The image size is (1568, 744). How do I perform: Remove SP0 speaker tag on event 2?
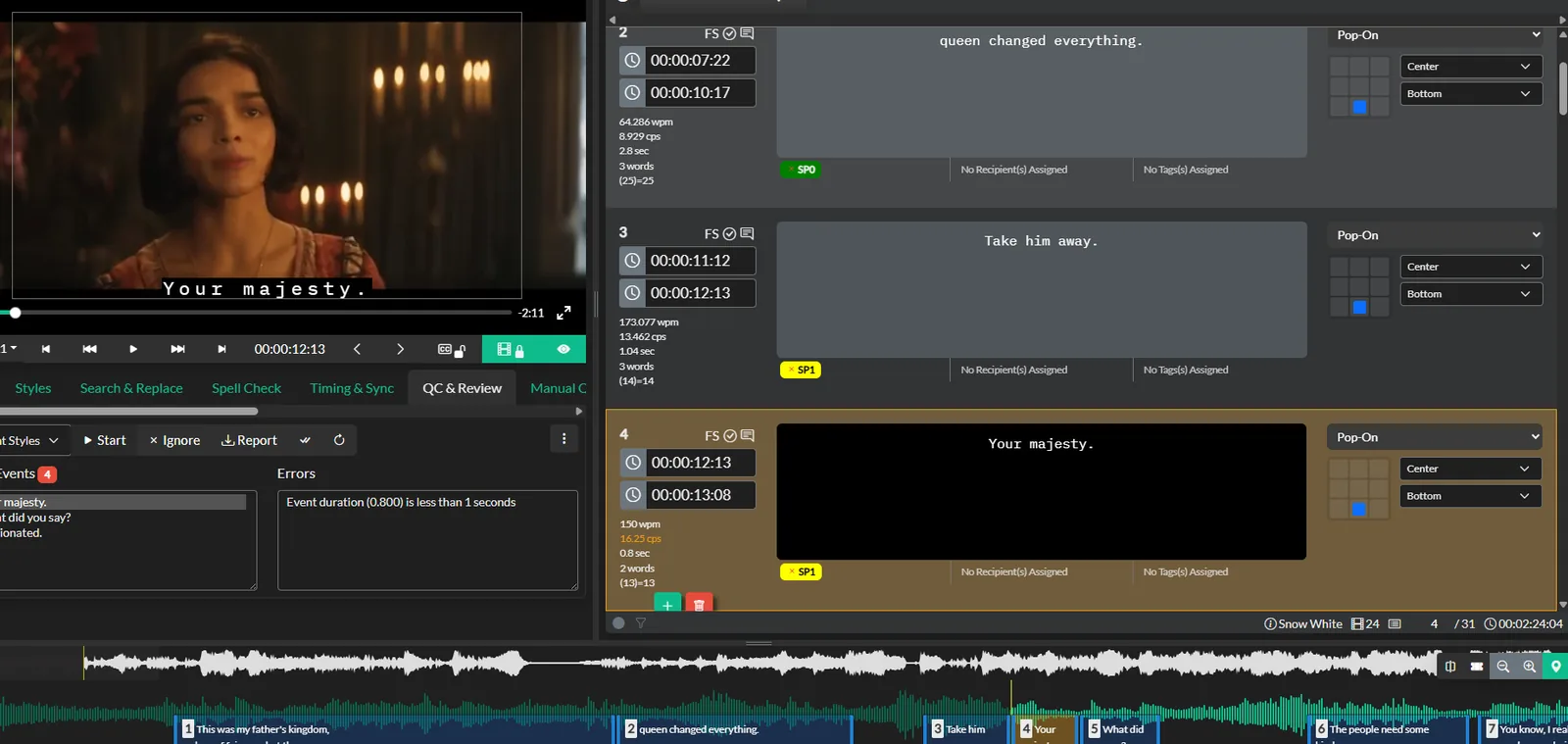[791, 170]
